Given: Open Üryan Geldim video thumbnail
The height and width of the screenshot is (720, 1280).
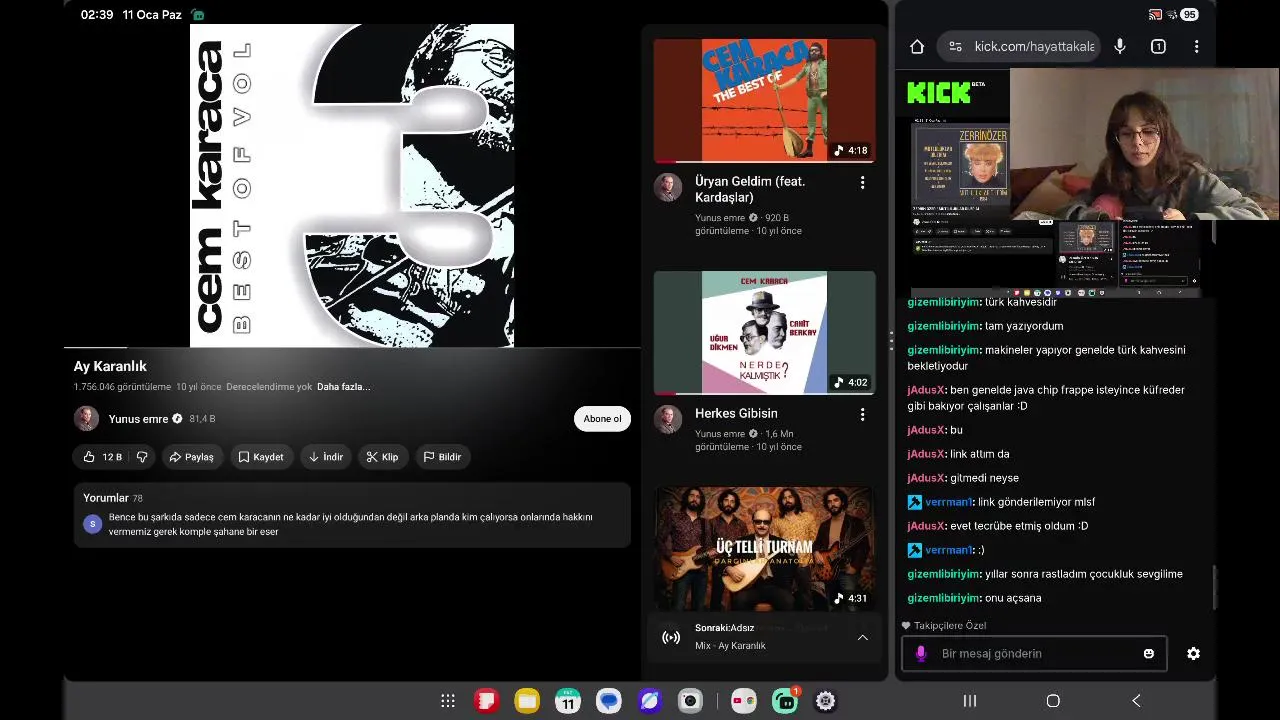Looking at the screenshot, I should click(x=764, y=100).
